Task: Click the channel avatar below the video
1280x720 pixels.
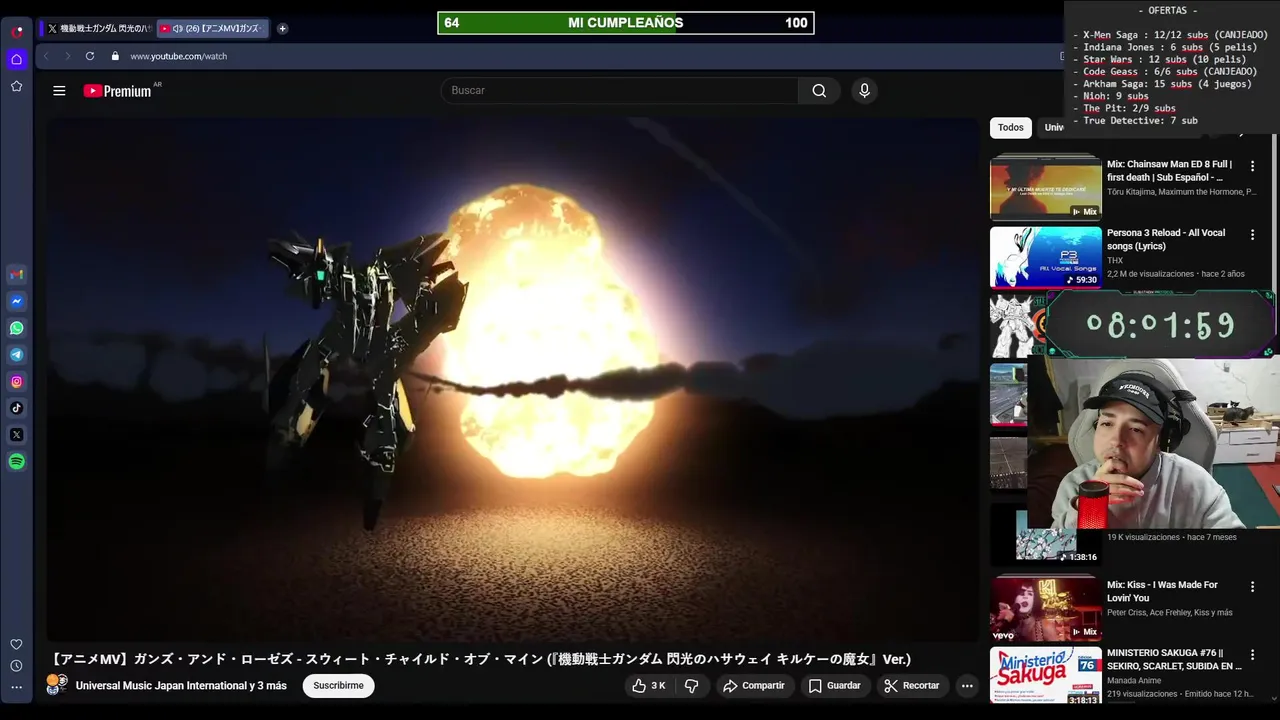Action: pyautogui.click(x=57, y=685)
